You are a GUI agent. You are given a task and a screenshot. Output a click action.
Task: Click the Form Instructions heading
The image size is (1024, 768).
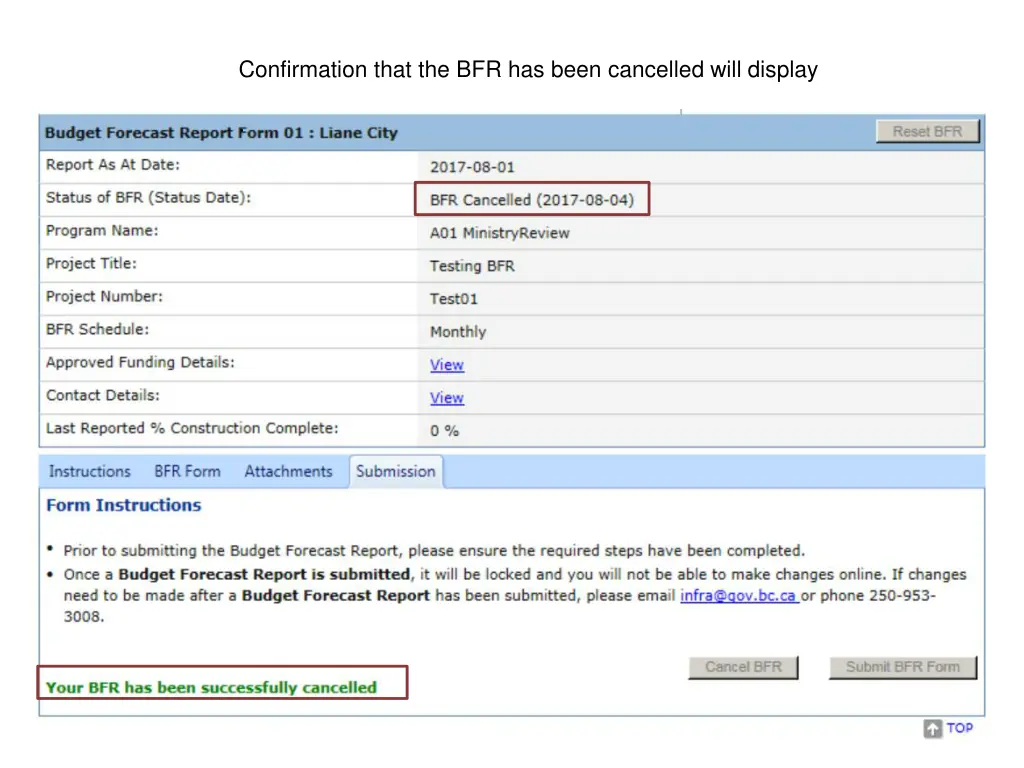(123, 506)
